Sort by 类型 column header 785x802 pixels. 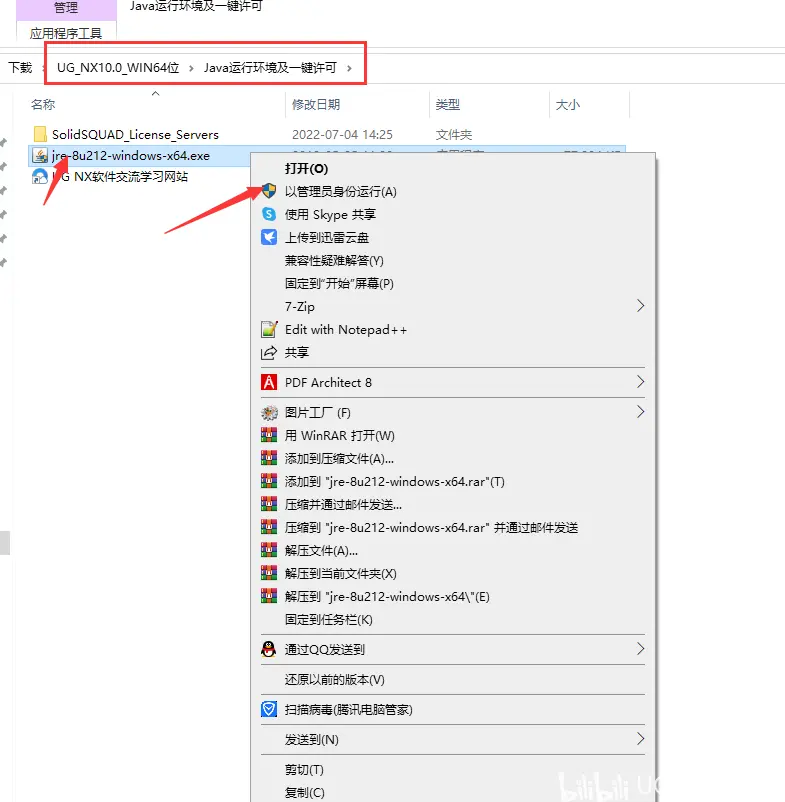[448, 104]
